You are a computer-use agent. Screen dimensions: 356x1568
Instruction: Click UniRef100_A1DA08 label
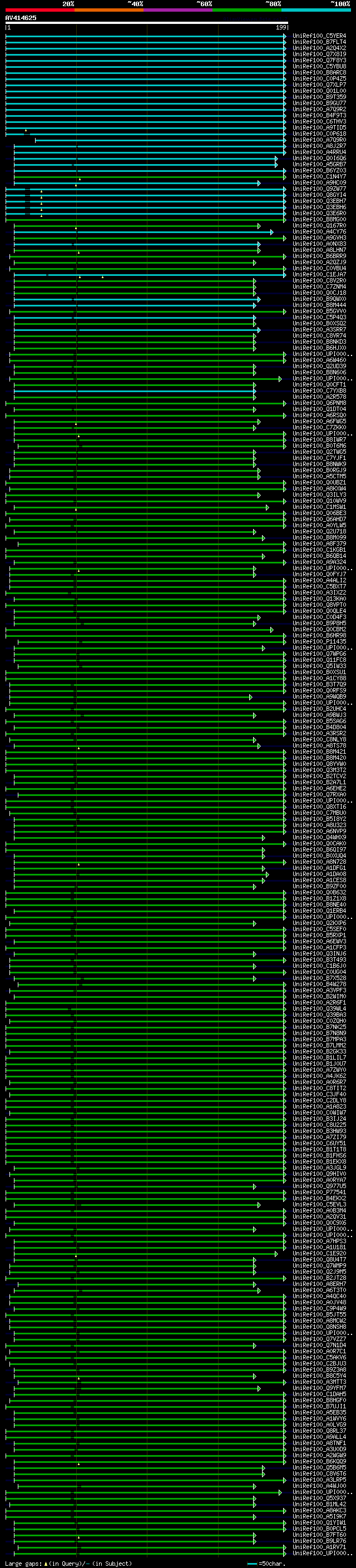[319, 874]
